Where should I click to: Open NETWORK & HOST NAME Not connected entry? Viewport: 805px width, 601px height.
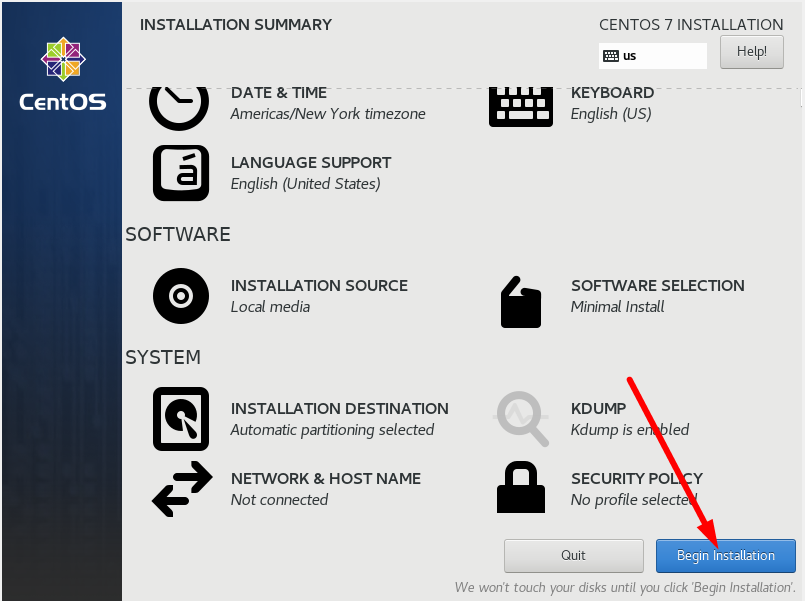click(x=325, y=489)
